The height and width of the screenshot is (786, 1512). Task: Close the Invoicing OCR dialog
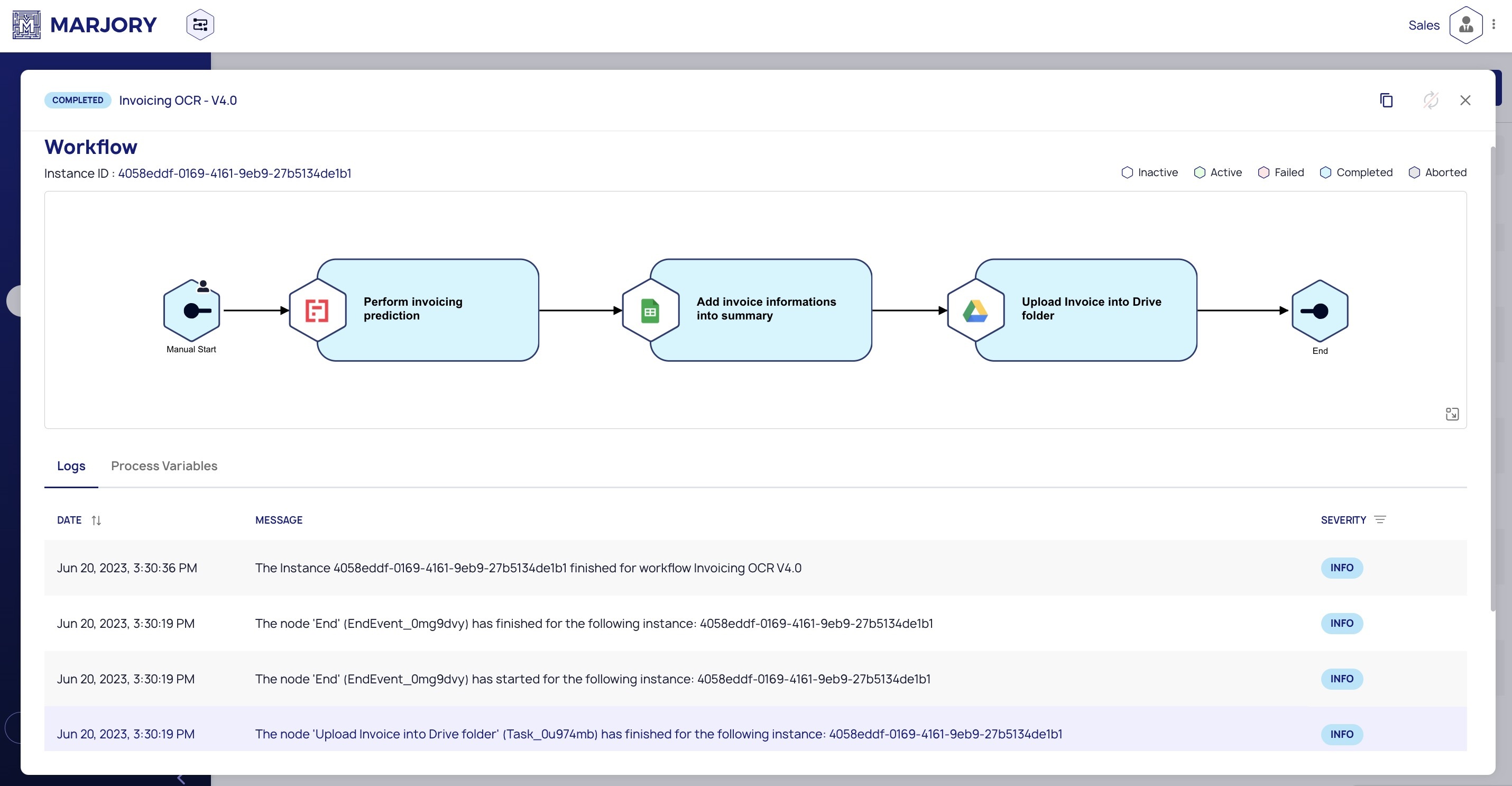coord(1465,100)
